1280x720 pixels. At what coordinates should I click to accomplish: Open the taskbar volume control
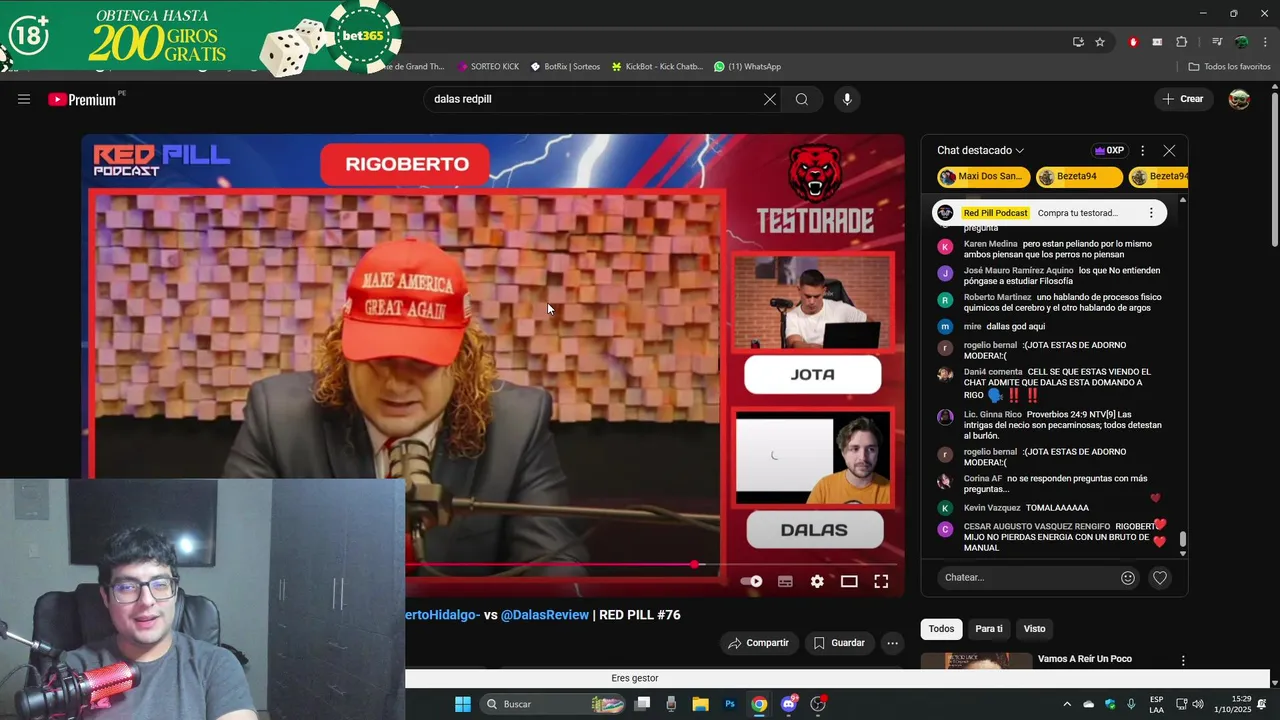(x=1198, y=704)
